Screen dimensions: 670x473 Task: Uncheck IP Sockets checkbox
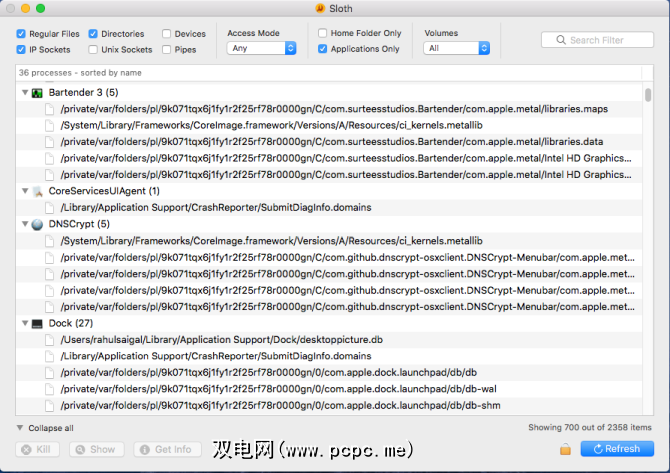pyautogui.click(x=21, y=49)
